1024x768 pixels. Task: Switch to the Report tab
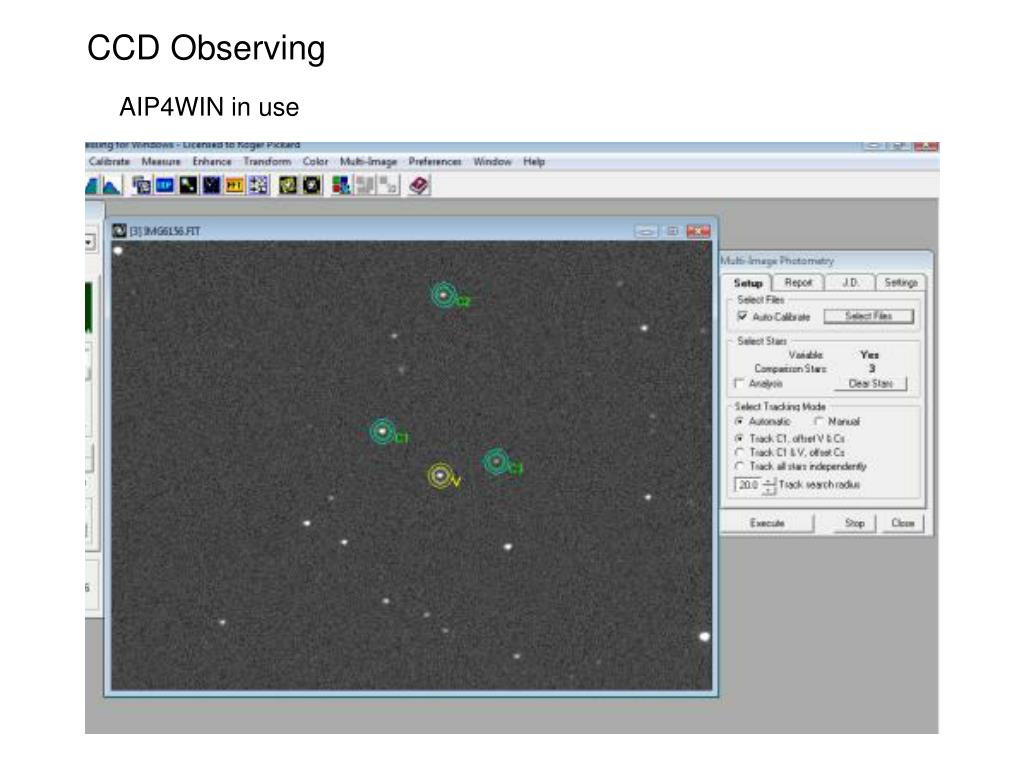click(798, 282)
